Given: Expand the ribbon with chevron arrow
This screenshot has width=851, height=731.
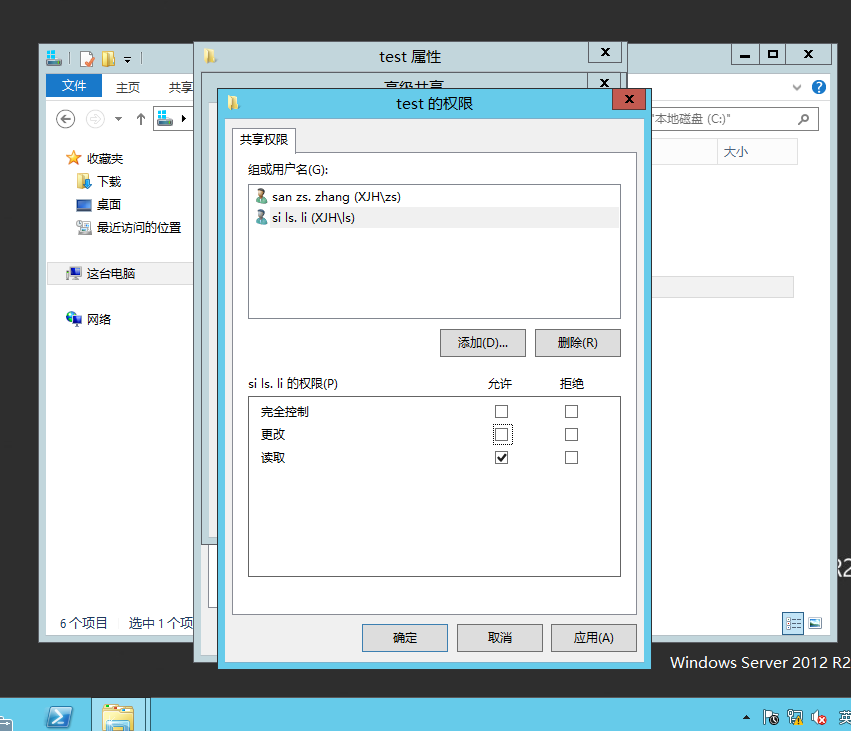Looking at the screenshot, I should tap(797, 87).
